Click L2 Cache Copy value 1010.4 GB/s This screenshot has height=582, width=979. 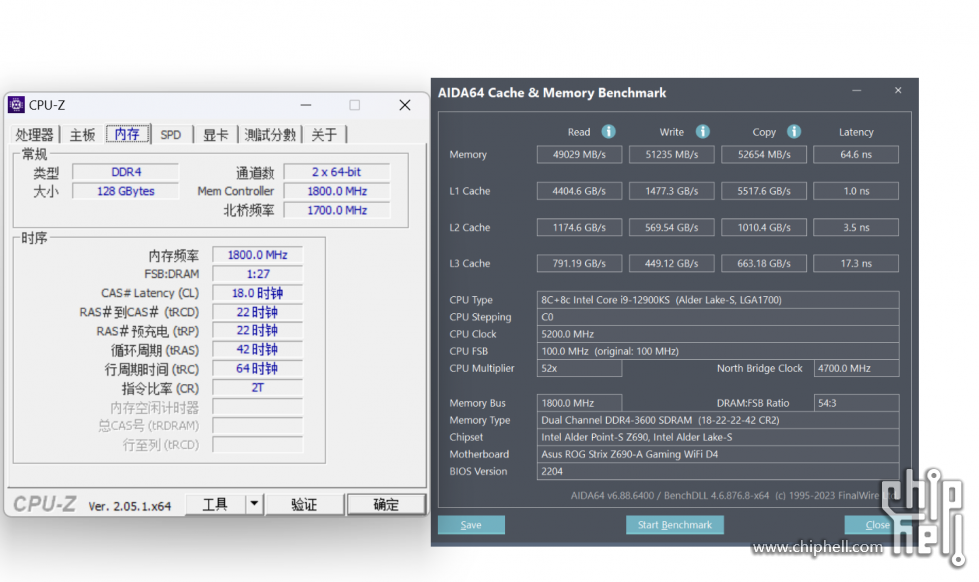click(x=764, y=227)
